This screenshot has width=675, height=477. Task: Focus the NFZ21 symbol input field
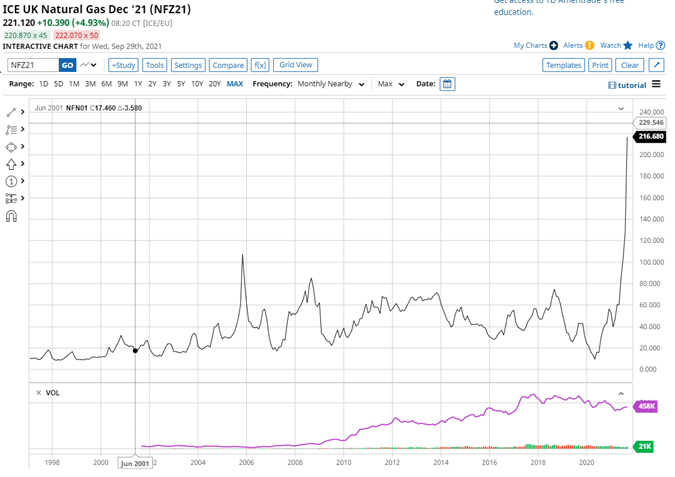point(33,65)
